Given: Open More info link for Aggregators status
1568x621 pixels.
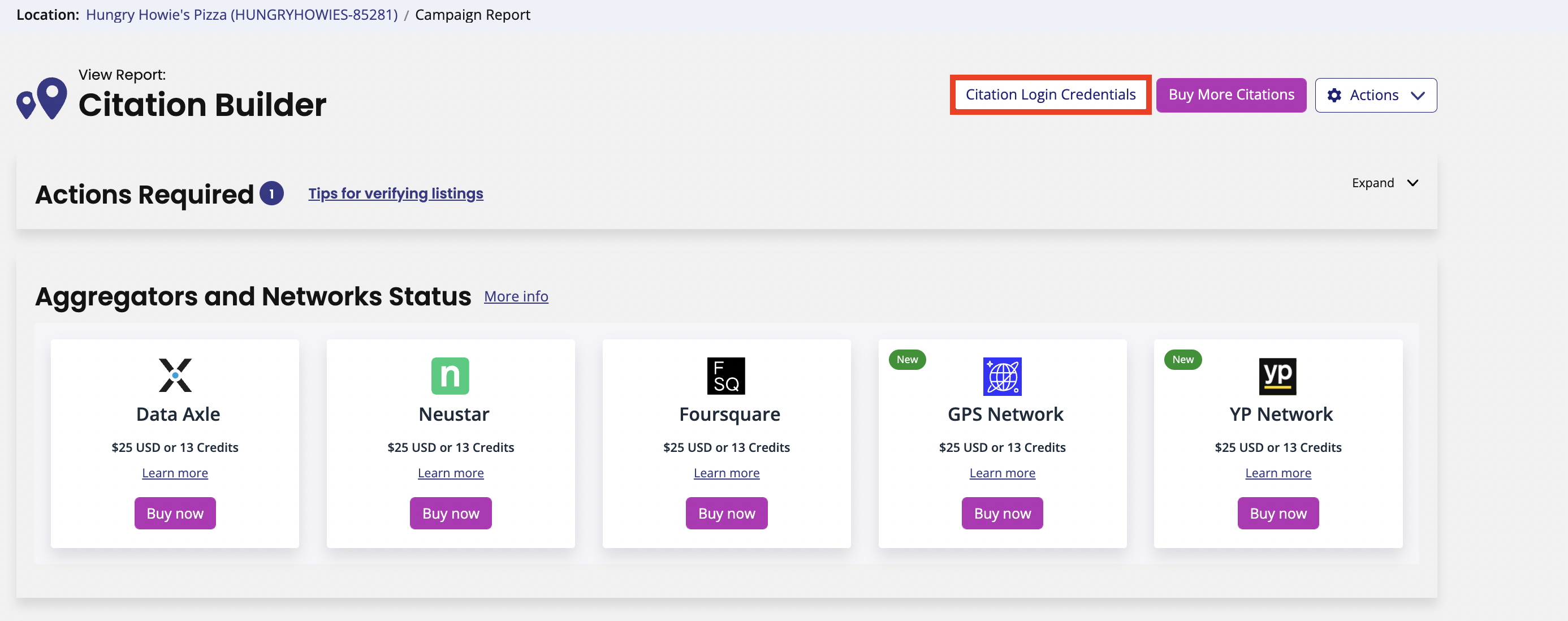Looking at the screenshot, I should click(516, 296).
